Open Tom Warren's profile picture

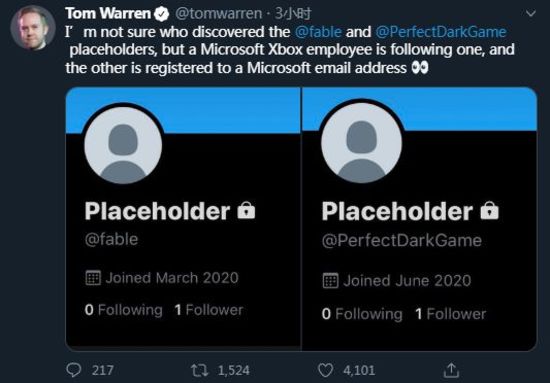(33, 28)
